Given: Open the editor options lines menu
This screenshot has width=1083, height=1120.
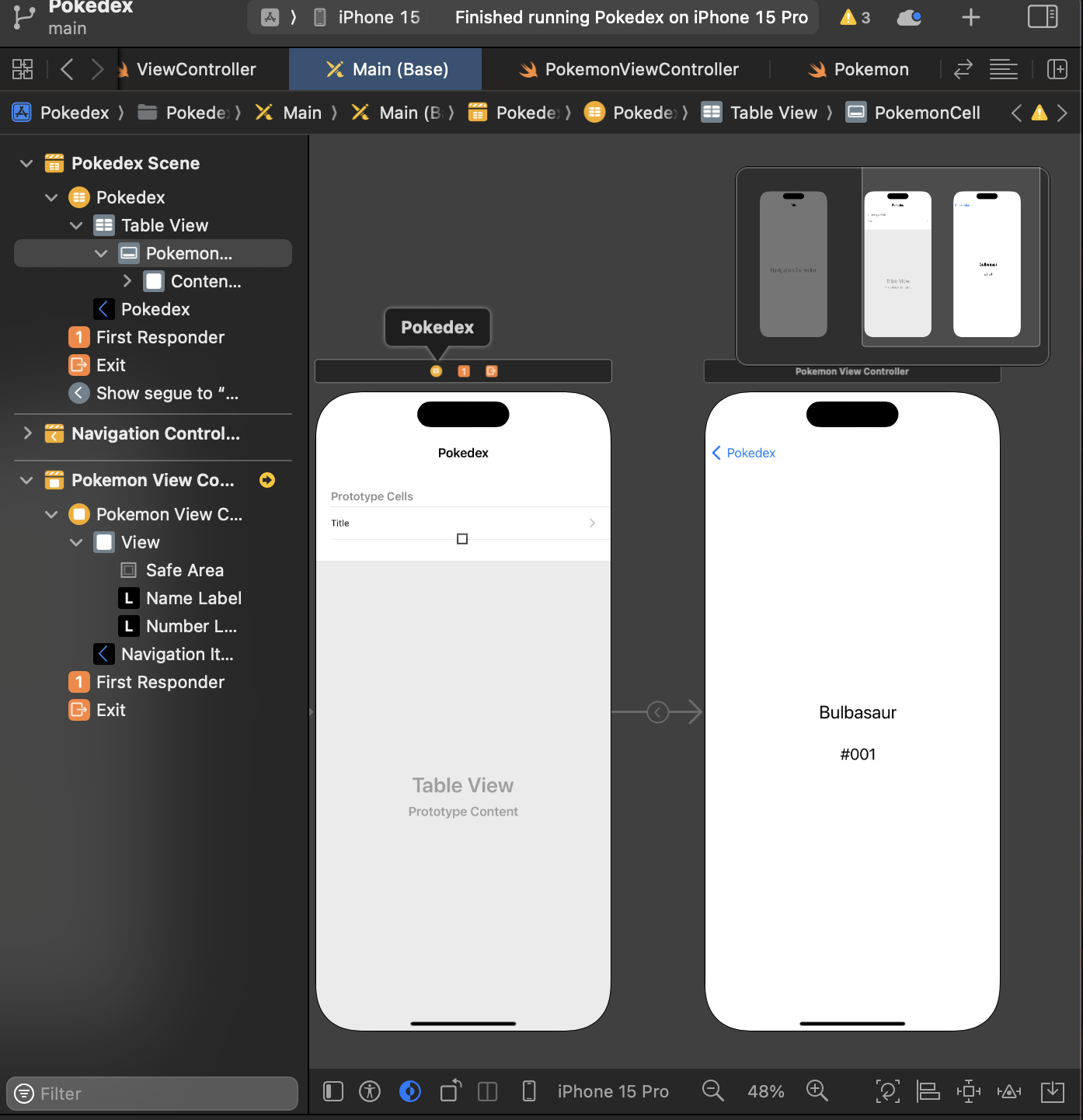Looking at the screenshot, I should 1003,69.
